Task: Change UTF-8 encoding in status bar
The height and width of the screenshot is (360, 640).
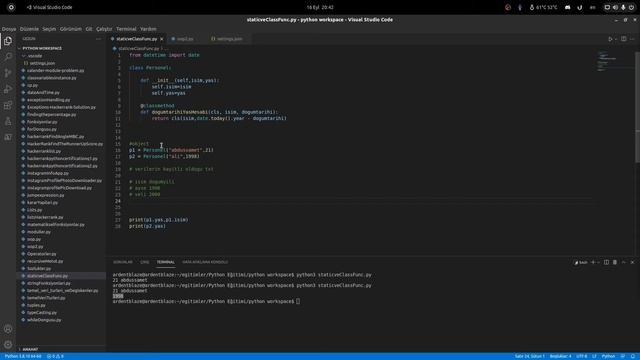Action: coord(582,356)
